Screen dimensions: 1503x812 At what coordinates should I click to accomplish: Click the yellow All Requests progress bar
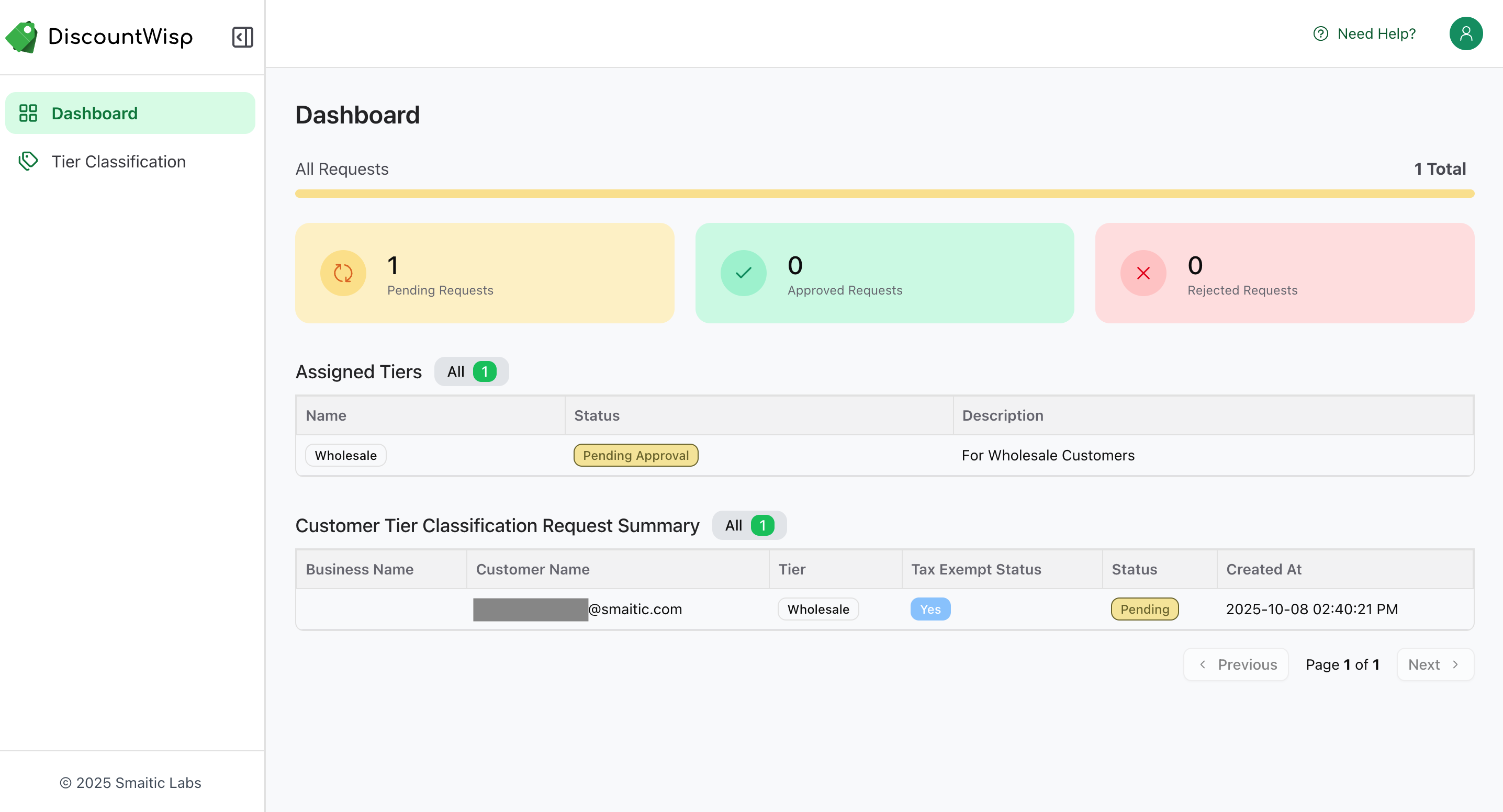click(884, 194)
